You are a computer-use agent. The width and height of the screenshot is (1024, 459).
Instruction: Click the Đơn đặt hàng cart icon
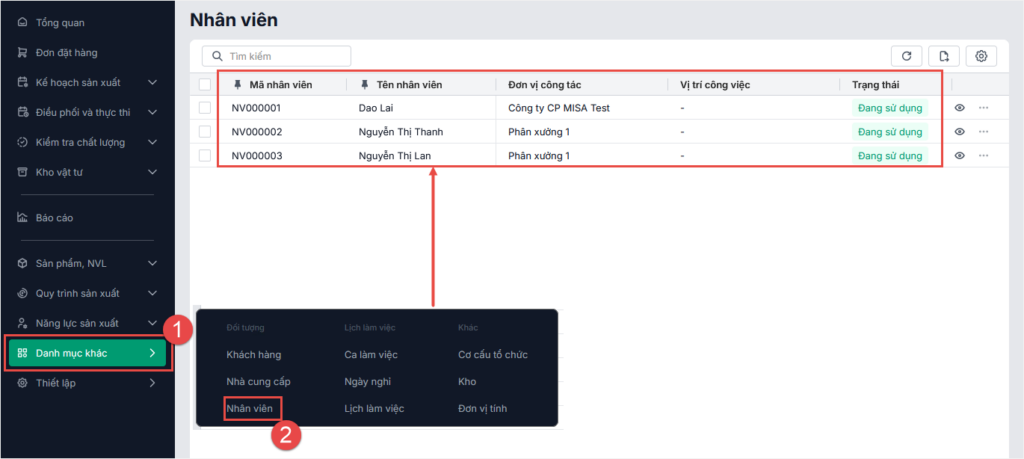[x=22, y=53]
